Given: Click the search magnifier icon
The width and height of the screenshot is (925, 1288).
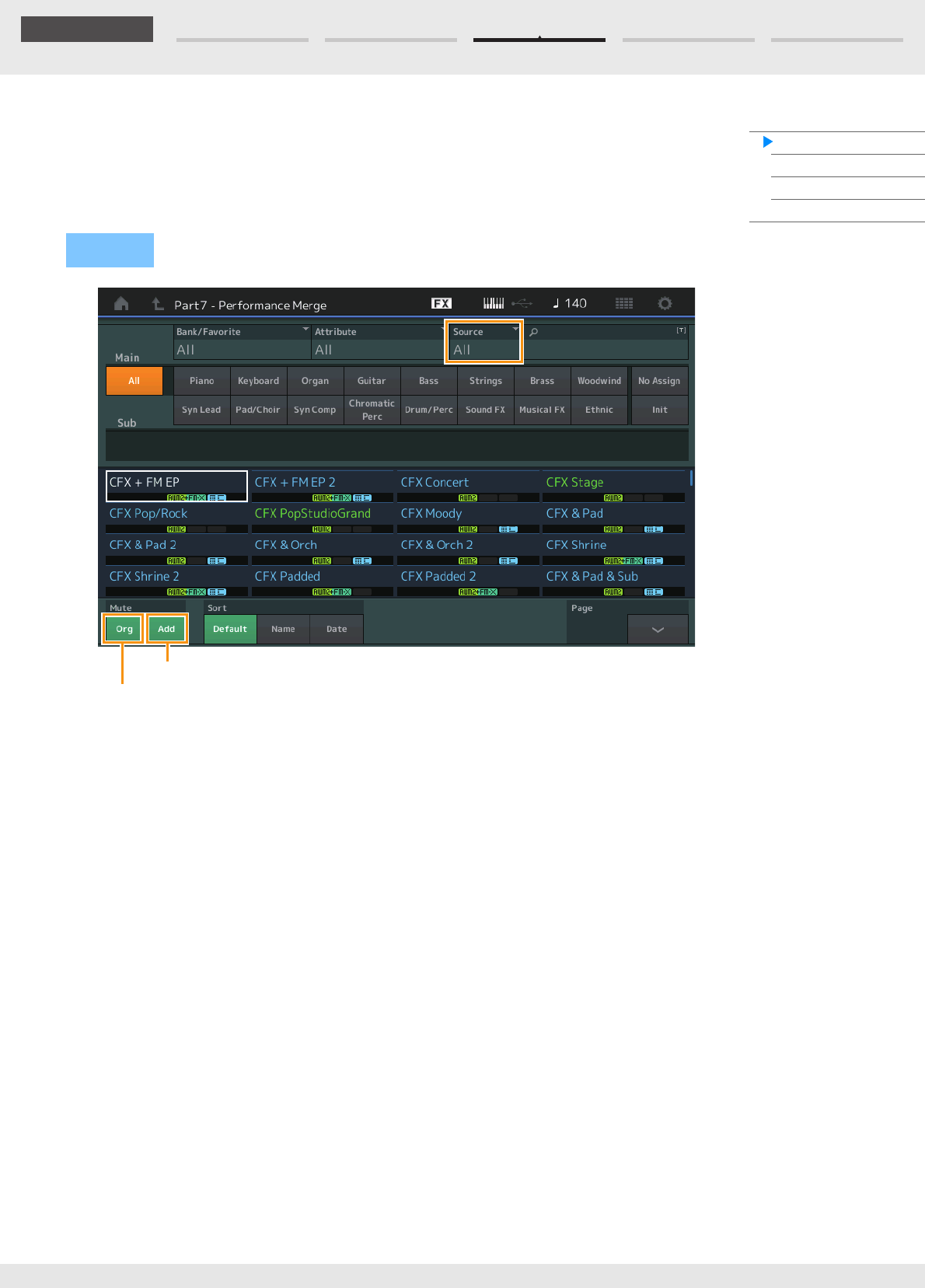Looking at the screenshot, I should [534, 332].
